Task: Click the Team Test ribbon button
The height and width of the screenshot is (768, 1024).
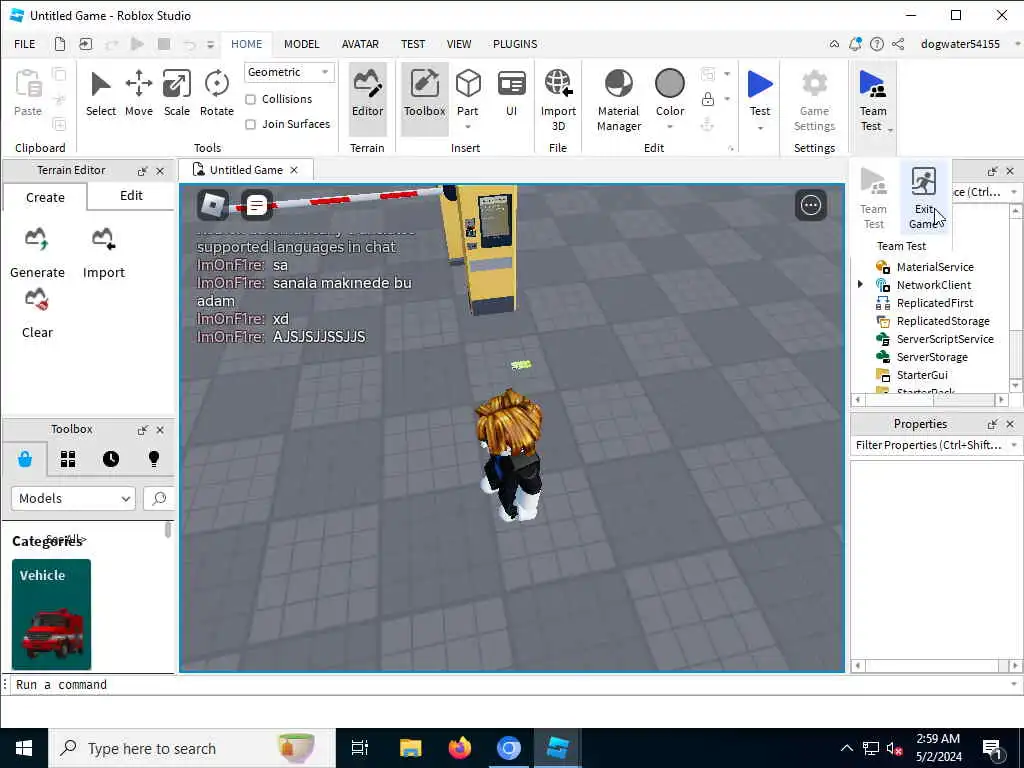Action: pos(872,99)
